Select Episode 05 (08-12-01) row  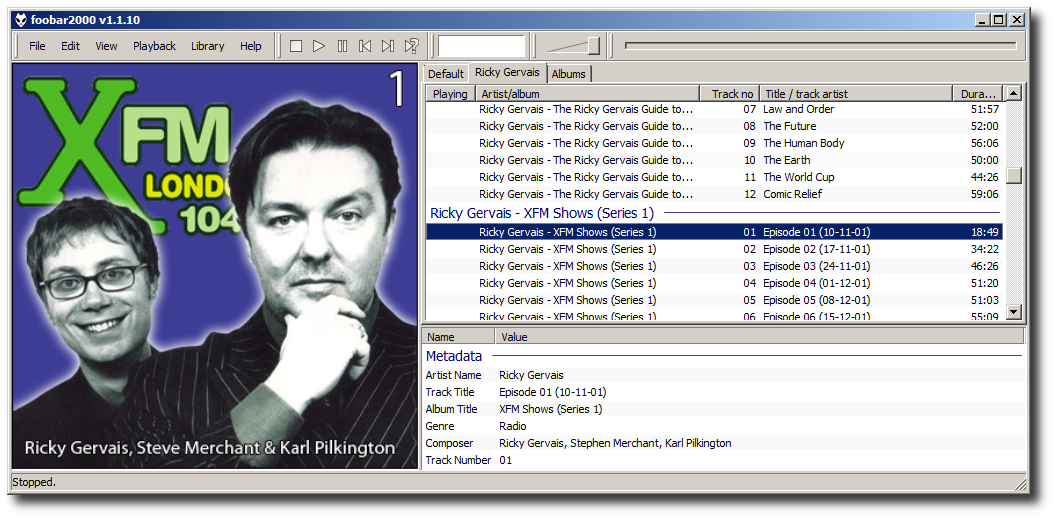715,300
